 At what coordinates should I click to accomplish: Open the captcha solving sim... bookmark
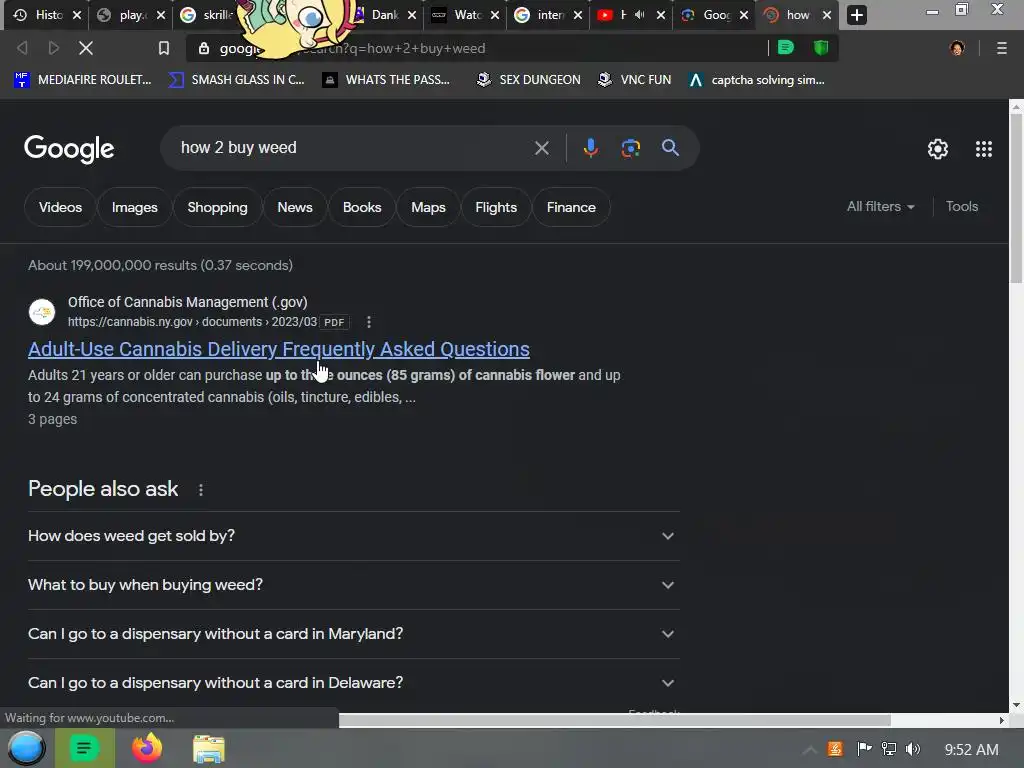tap(756, 80)
